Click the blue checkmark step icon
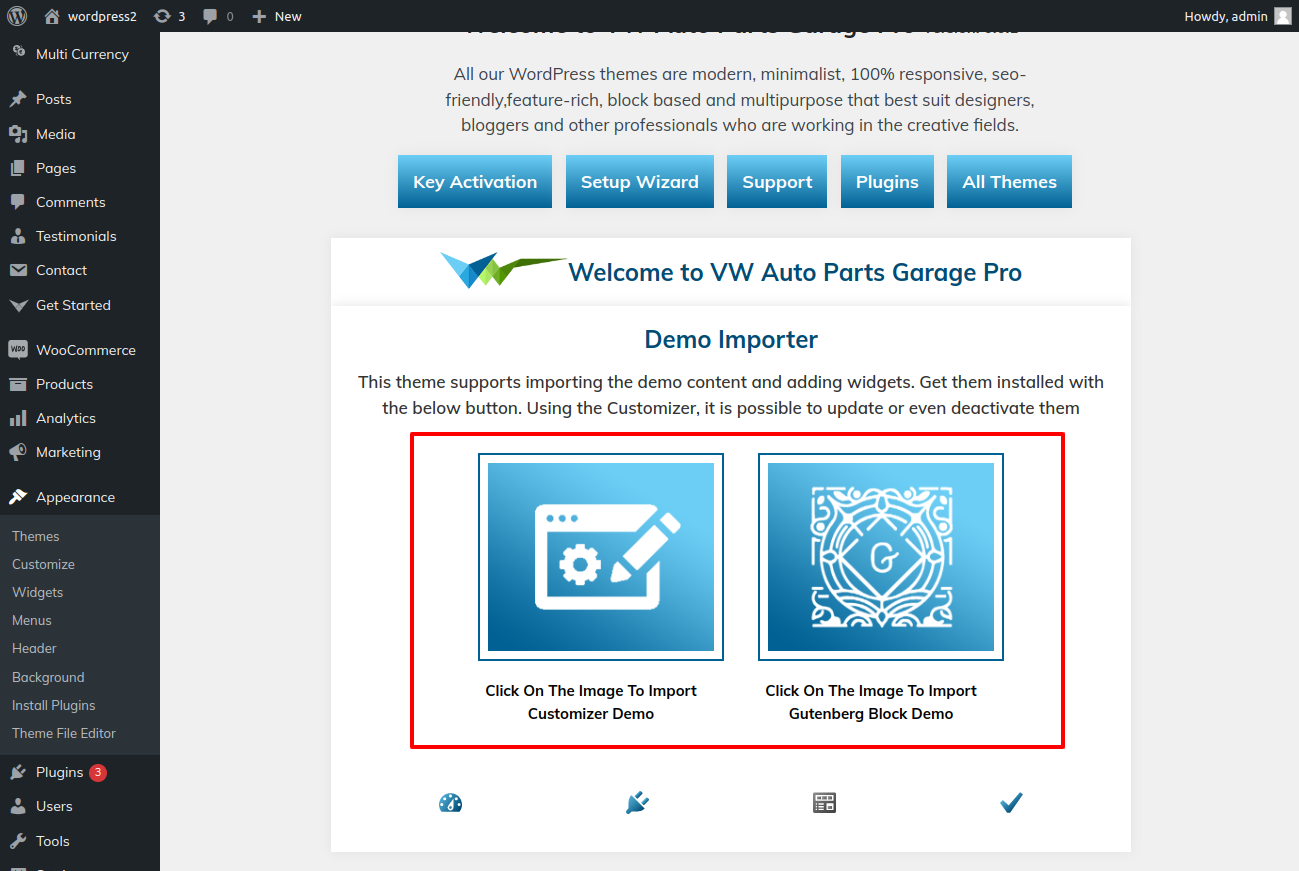 pos(1011,802)
